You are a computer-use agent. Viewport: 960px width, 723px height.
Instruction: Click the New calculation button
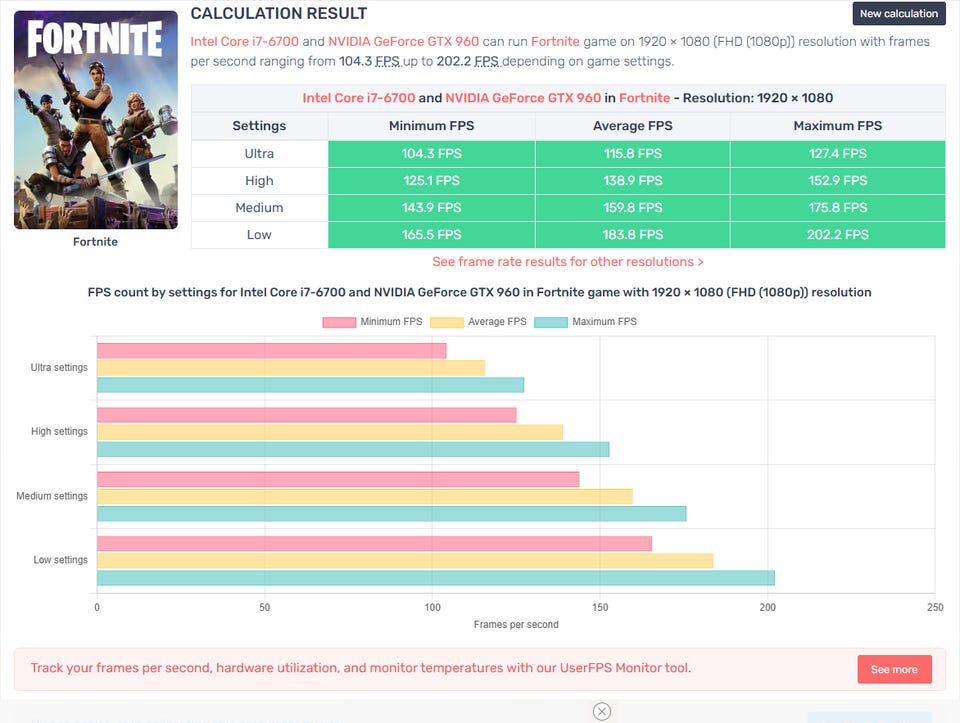tap(898, 13)
